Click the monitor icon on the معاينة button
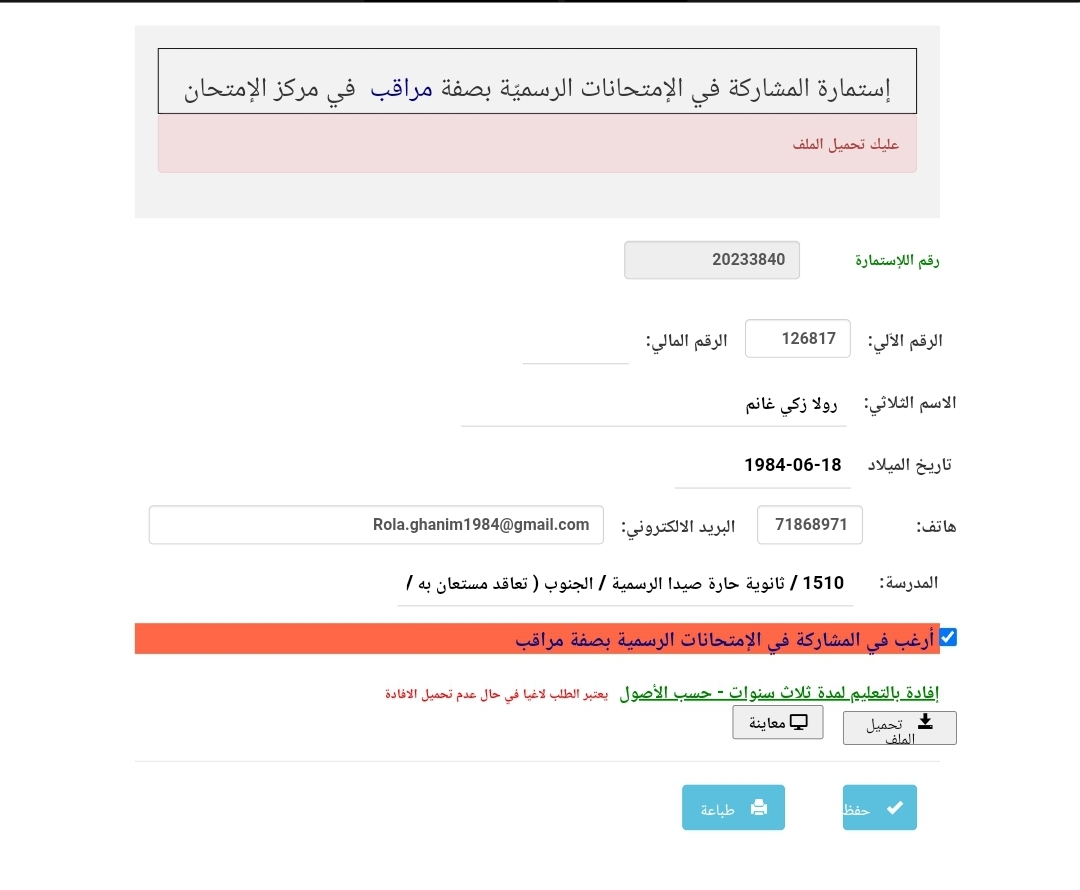1080x890 pixels. tap(799, 722)
